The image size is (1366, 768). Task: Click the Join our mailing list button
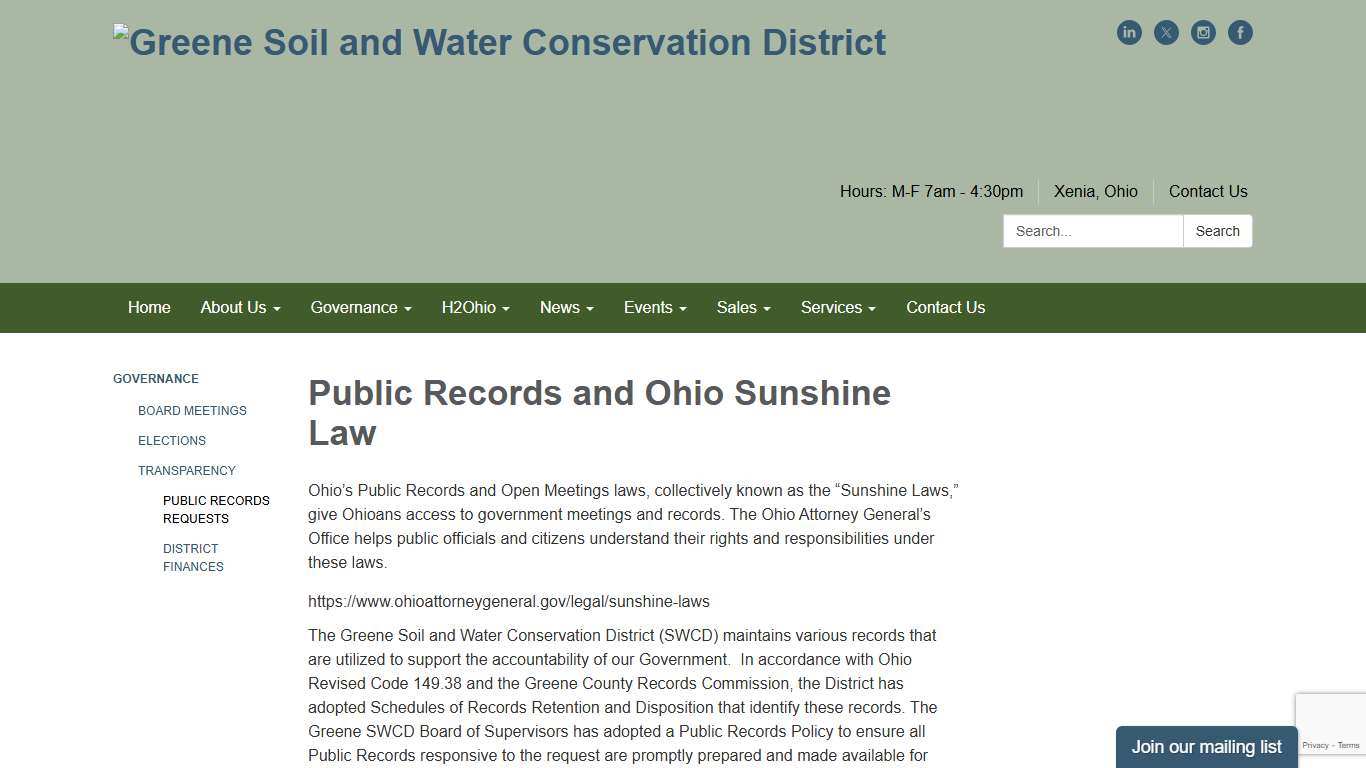coord(1206,746)
